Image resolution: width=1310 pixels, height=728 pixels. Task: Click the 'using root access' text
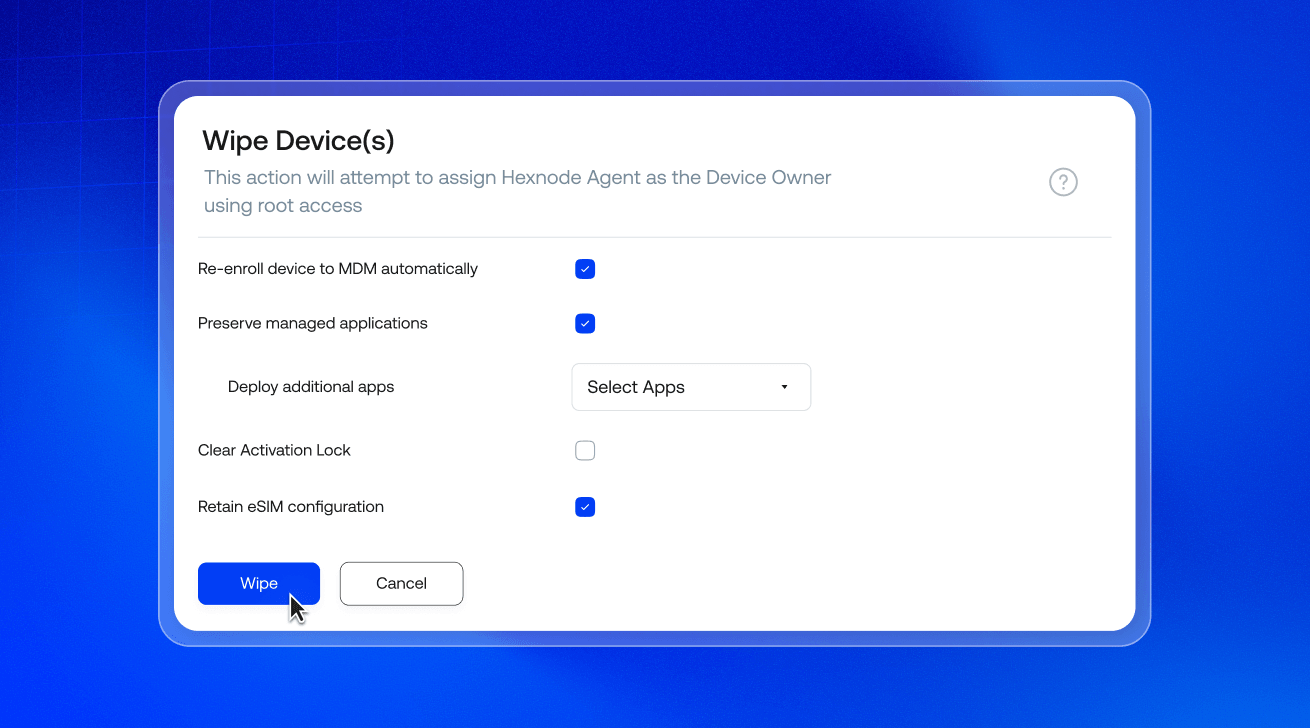pos(283,206)
